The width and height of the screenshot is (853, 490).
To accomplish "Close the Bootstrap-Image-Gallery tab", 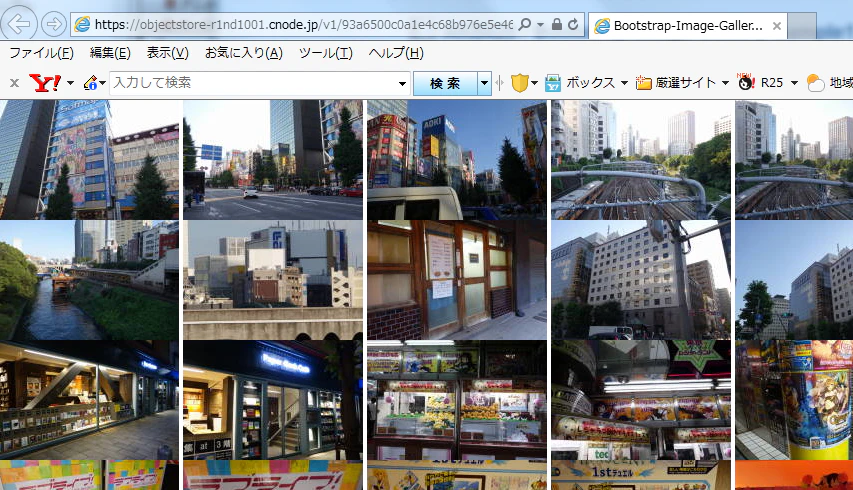I will [777, 26].
